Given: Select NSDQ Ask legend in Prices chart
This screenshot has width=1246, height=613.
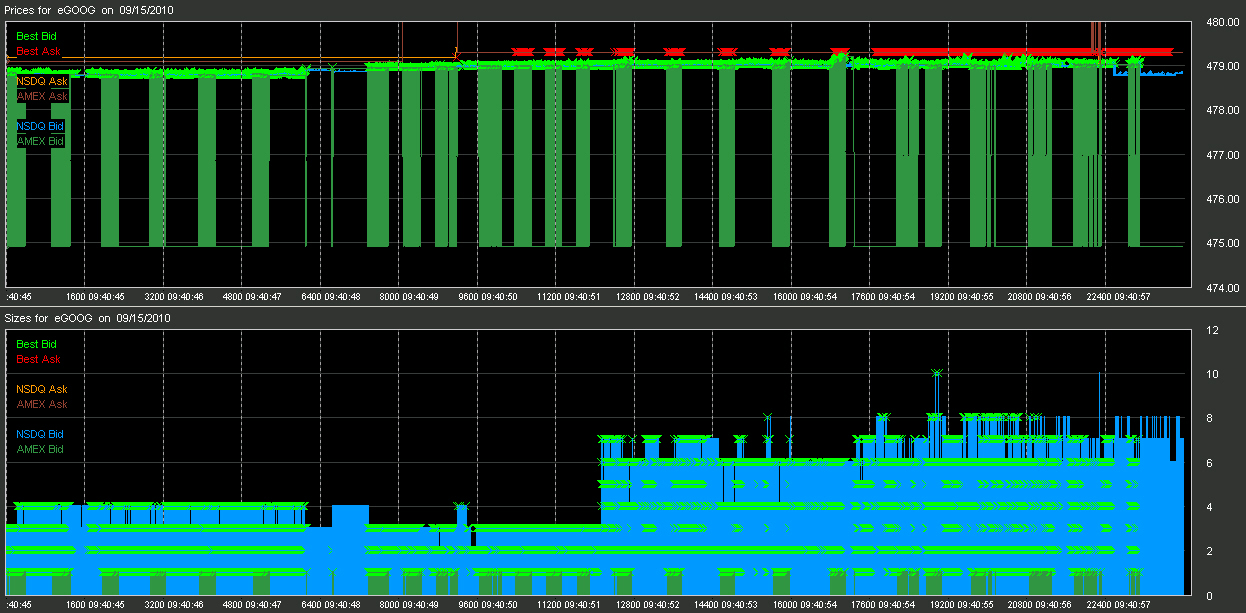Looking at the screenshot, I should coord(42,81).
